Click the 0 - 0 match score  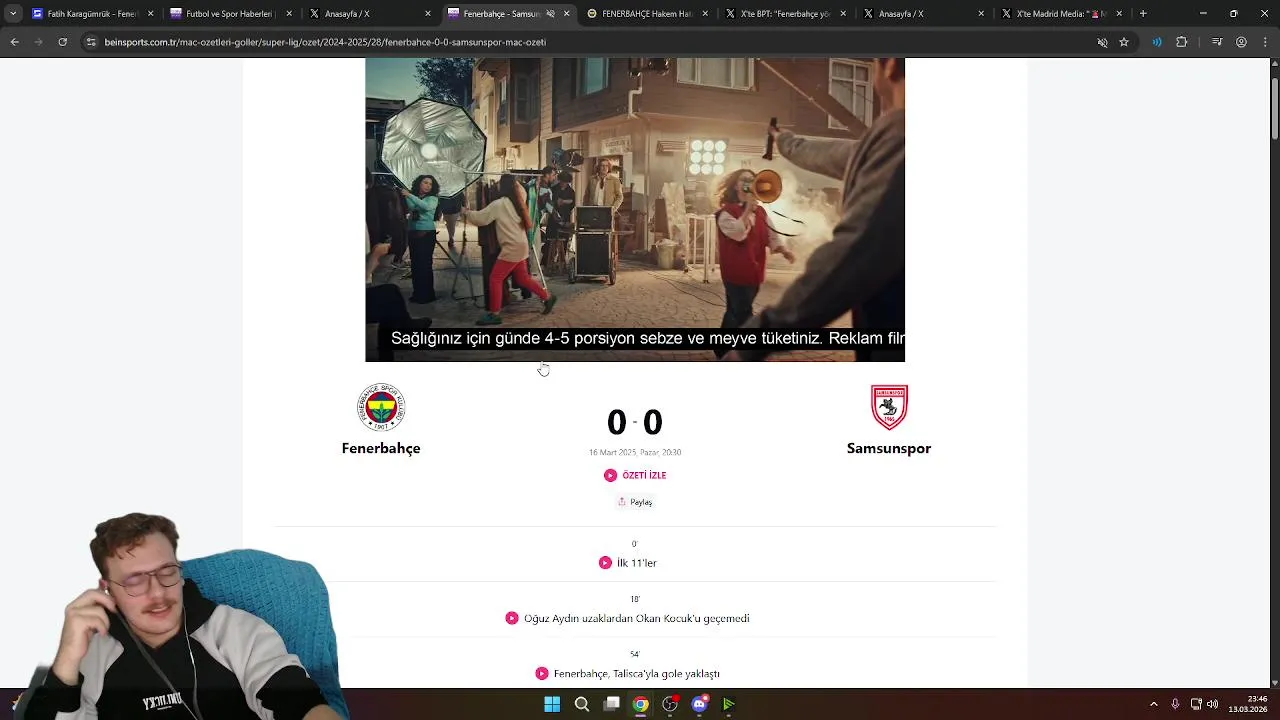tap(635, 422)
